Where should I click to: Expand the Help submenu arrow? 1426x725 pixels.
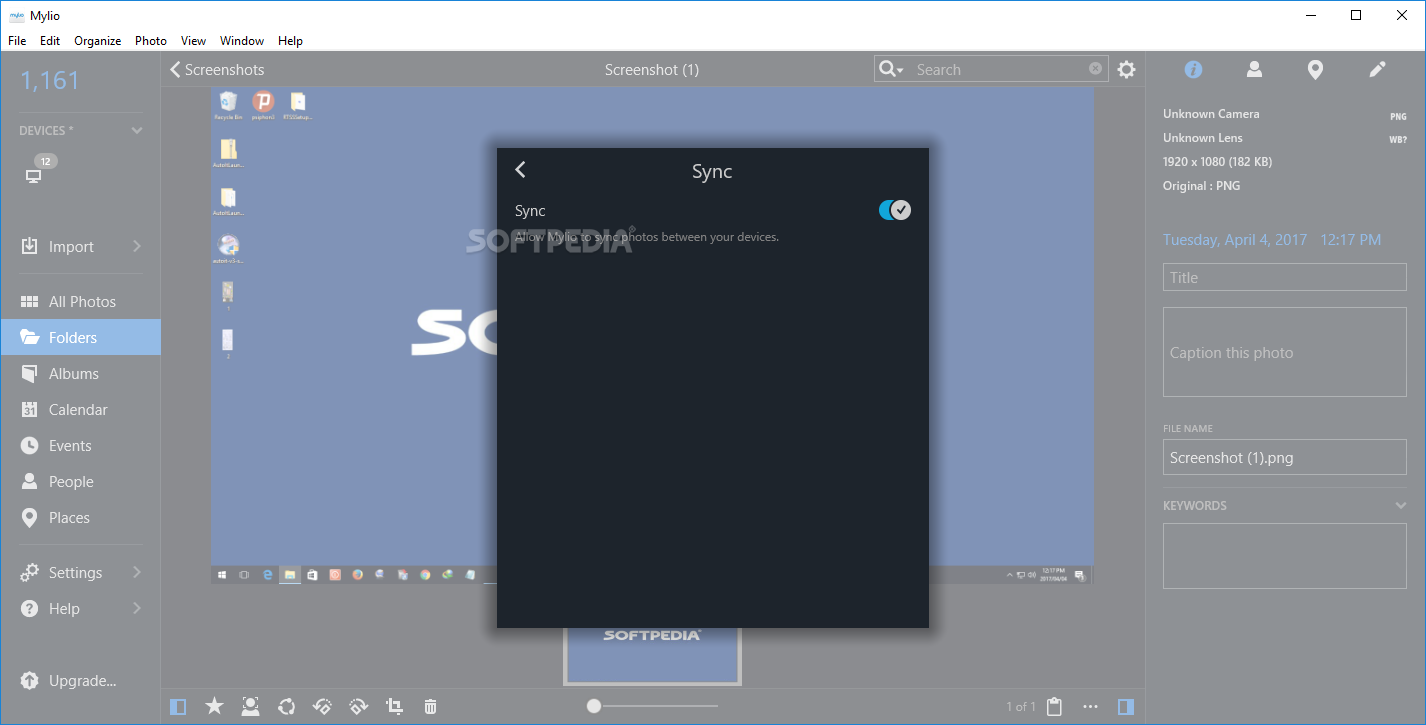click(137, 608)
